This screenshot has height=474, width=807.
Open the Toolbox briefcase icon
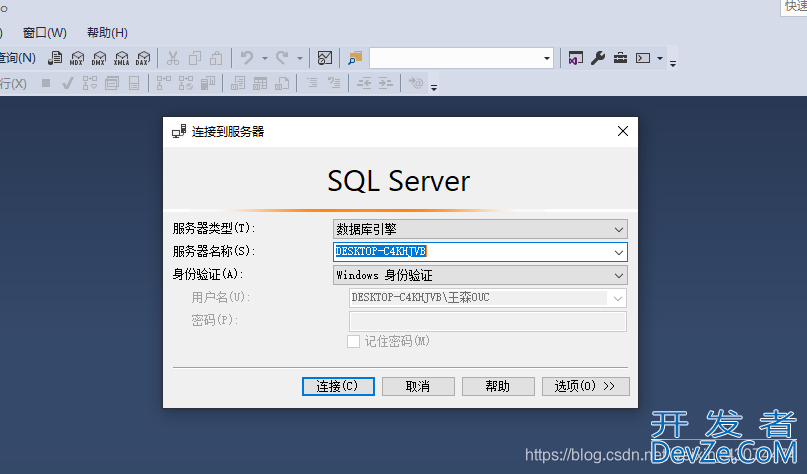coord(620,58)
